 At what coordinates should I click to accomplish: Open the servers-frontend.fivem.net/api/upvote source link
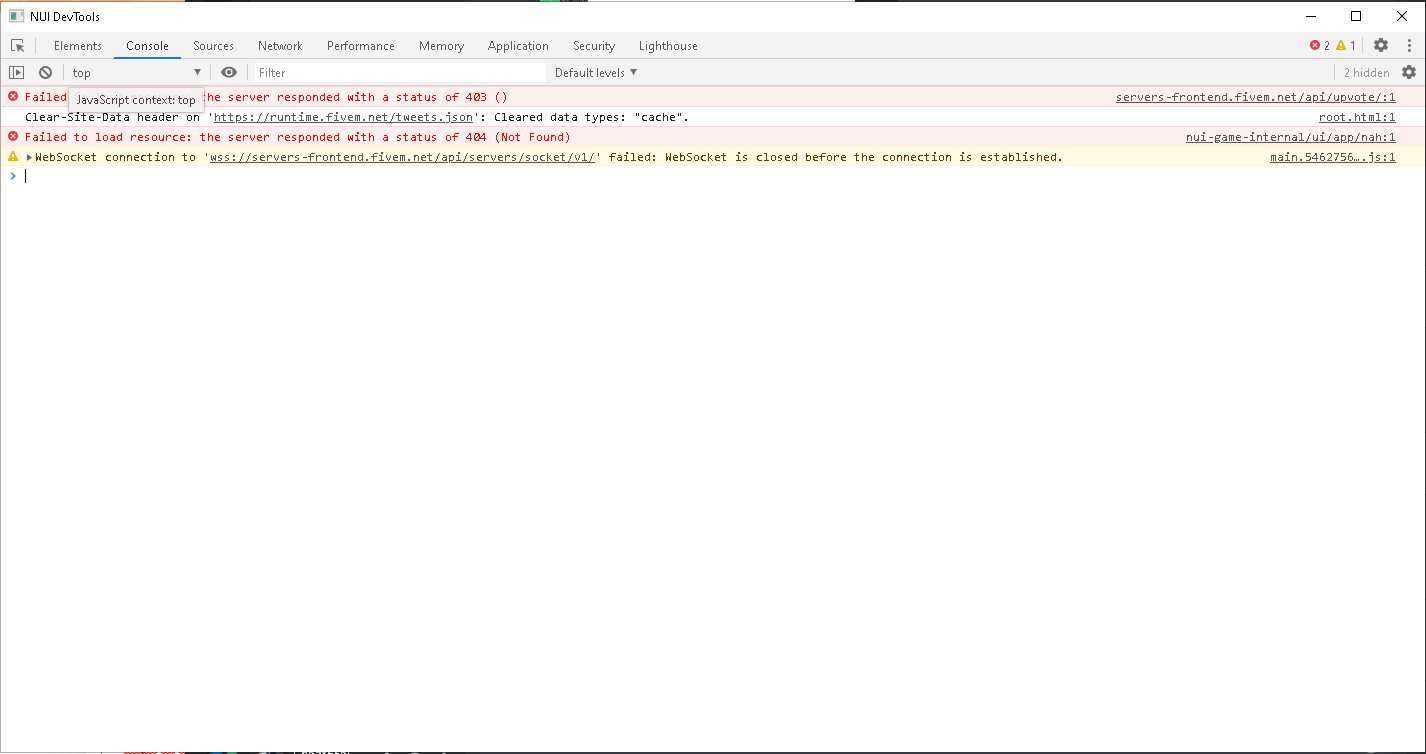[1255, 97]
